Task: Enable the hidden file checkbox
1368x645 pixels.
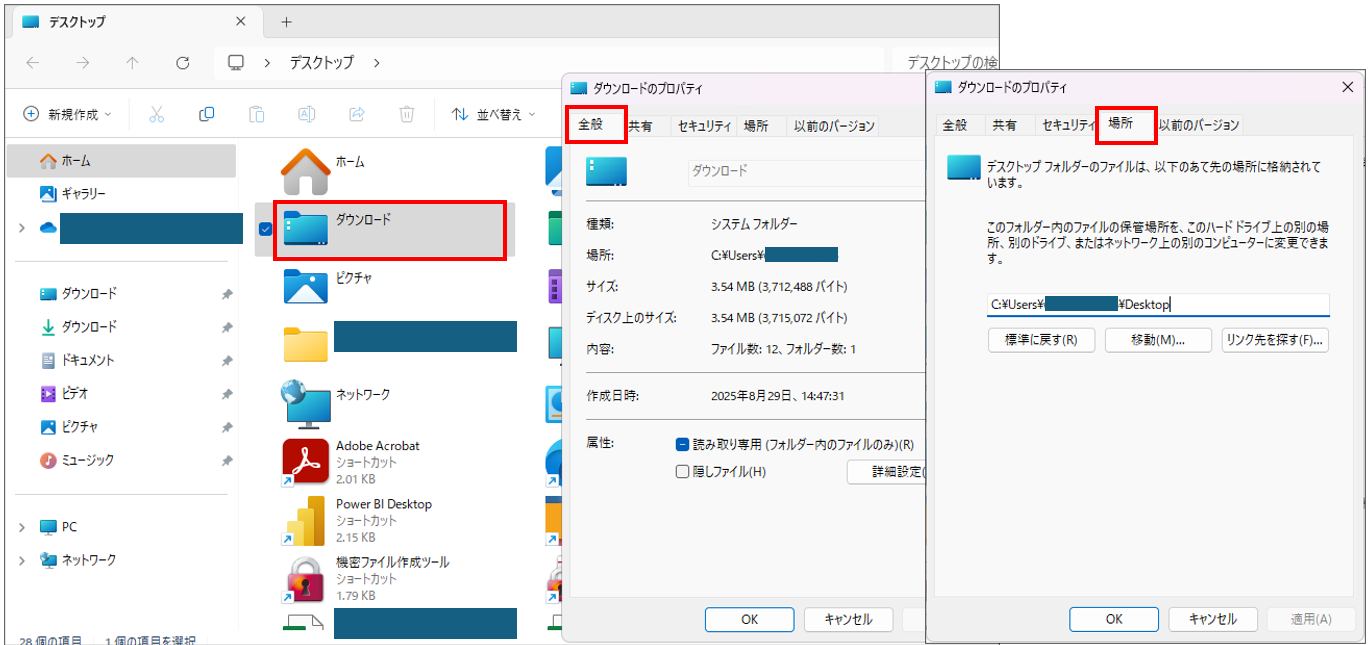Action: pyautogui.click(x=682, y=471)
